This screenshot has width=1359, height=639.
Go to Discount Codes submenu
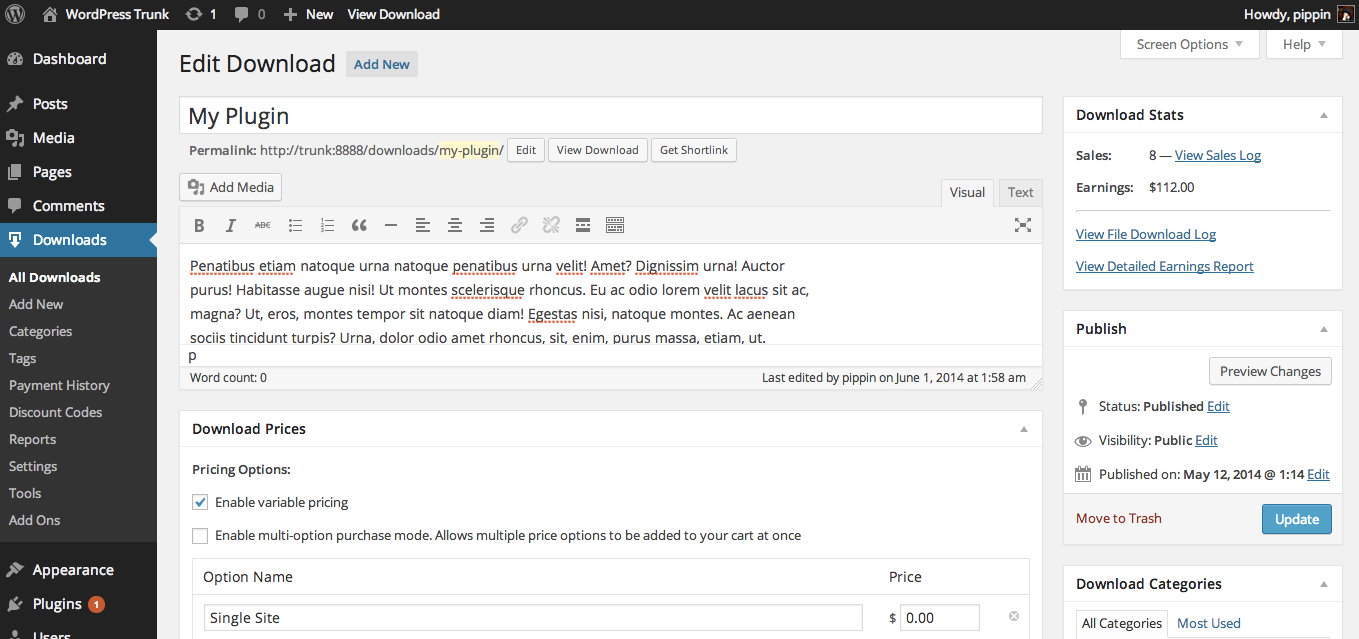[x=55, y=412]
